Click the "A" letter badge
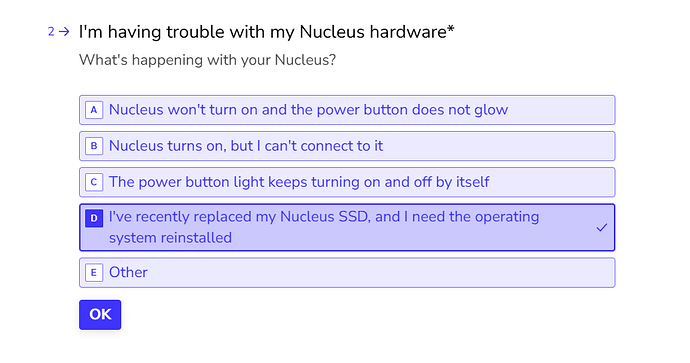The image size is (690, 363). point(94,110)
